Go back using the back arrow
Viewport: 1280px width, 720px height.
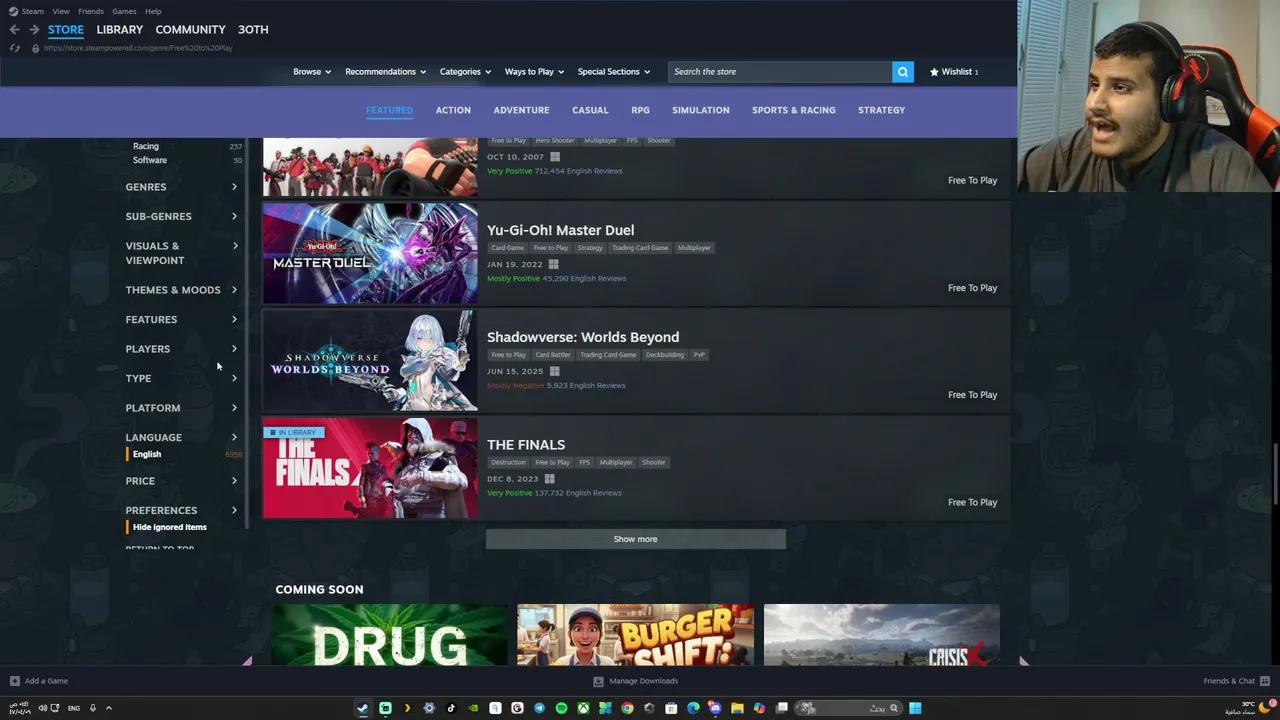click(14, 30)
